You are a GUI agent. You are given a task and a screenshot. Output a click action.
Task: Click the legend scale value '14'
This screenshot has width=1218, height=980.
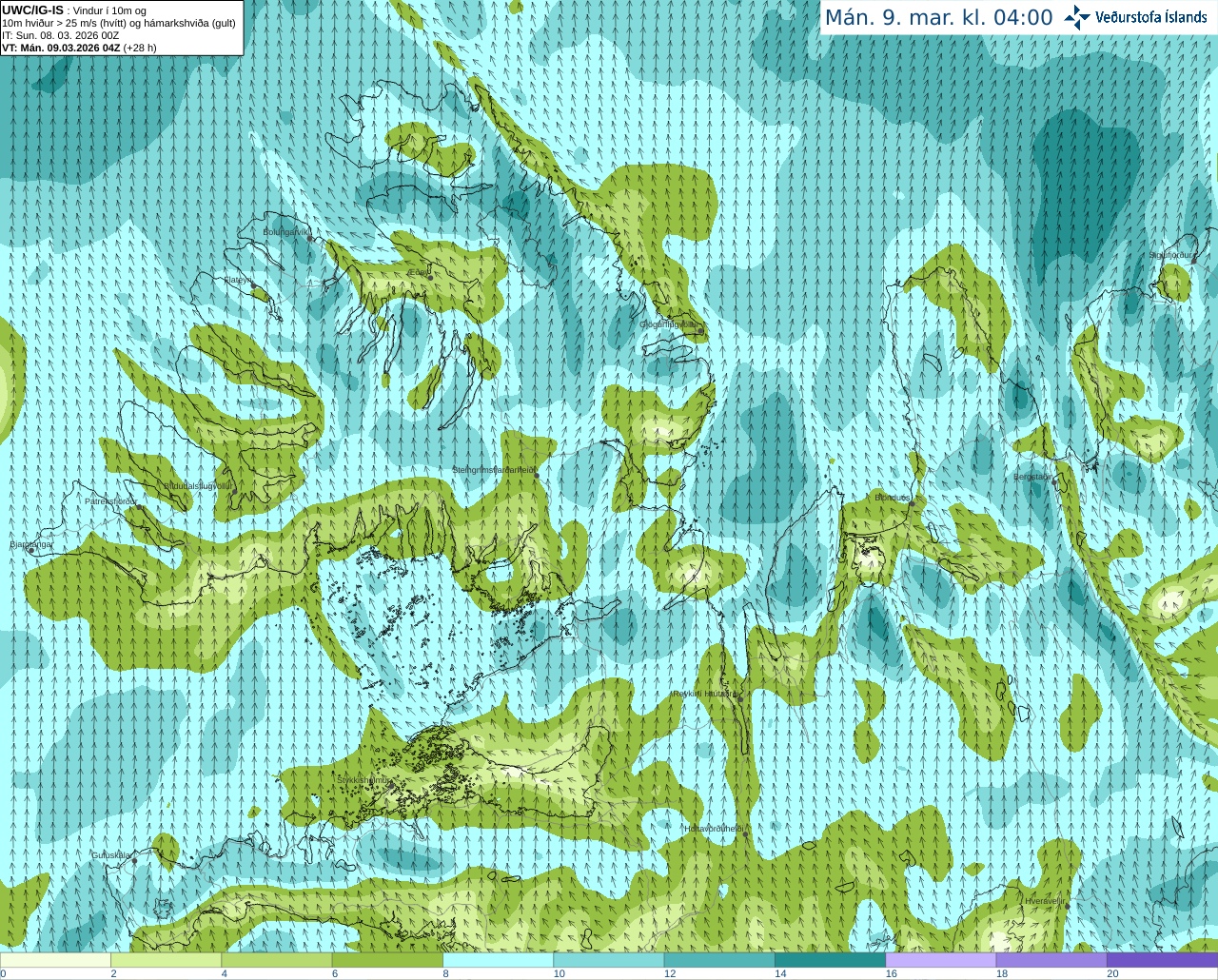tap(780, 973)
